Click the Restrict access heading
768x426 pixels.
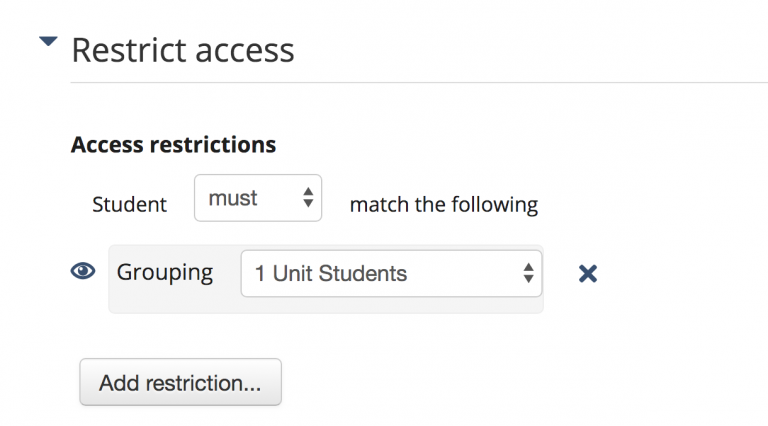[x=183, y=50]
